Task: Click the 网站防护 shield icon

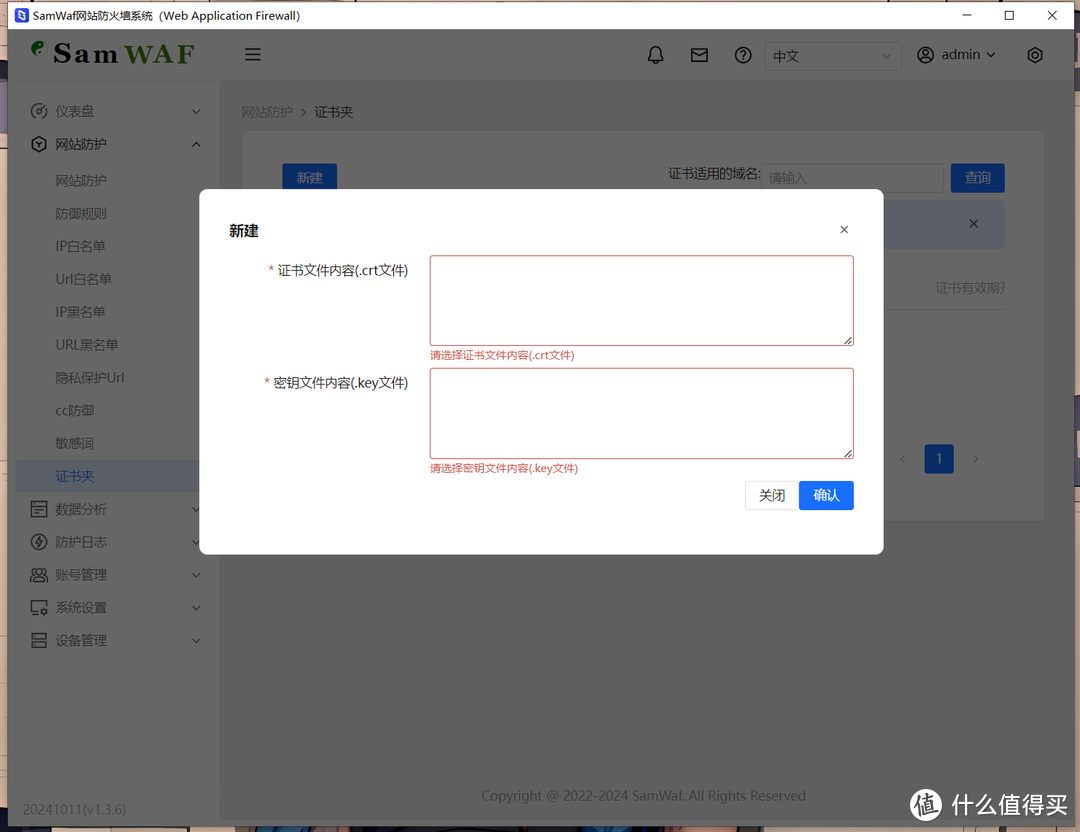Action: click(37, 144)
